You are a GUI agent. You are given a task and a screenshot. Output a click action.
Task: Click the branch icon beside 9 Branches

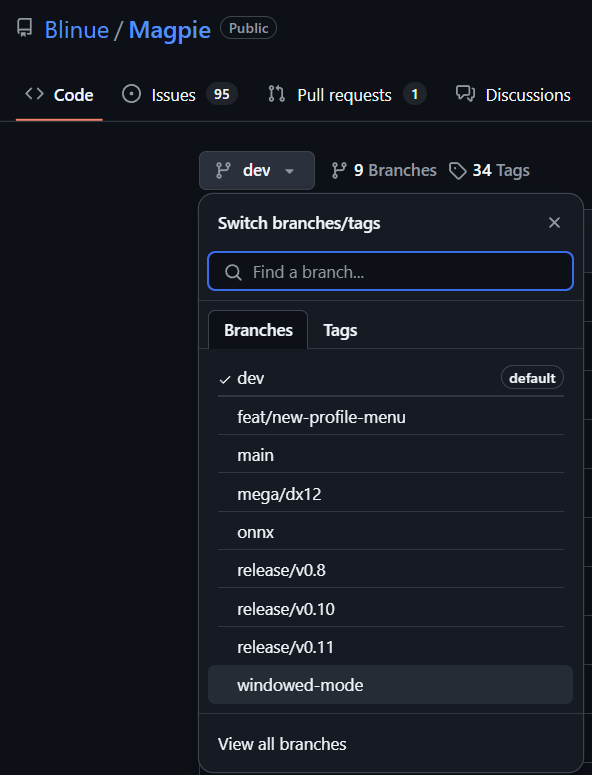tap(339, 171)
